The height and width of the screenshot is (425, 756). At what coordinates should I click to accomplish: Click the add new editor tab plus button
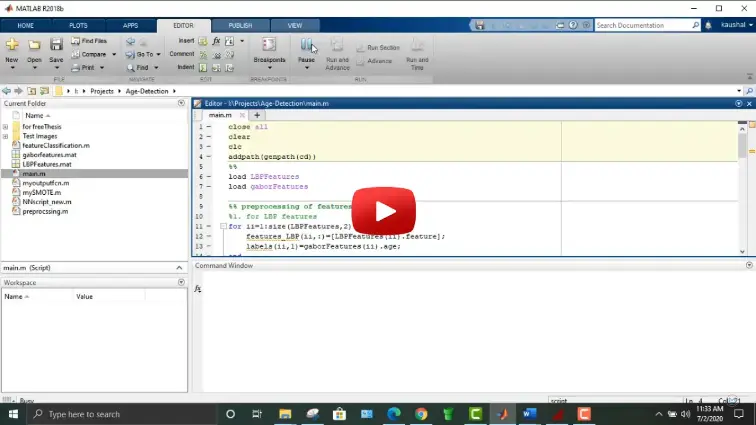(x=257, y=115)
